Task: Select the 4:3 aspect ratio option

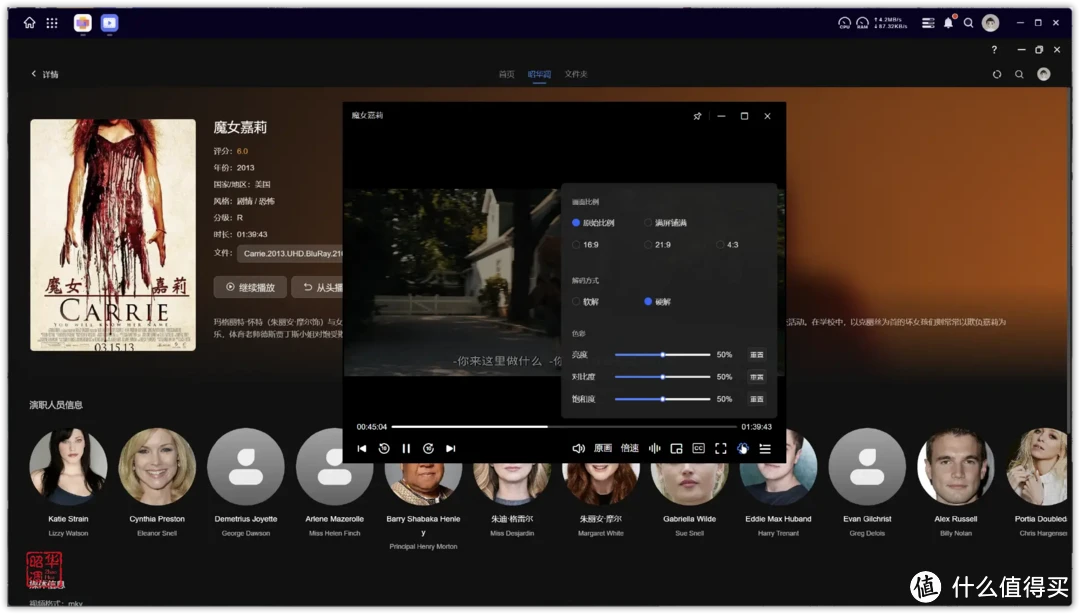Action: [x=719, y=244]
